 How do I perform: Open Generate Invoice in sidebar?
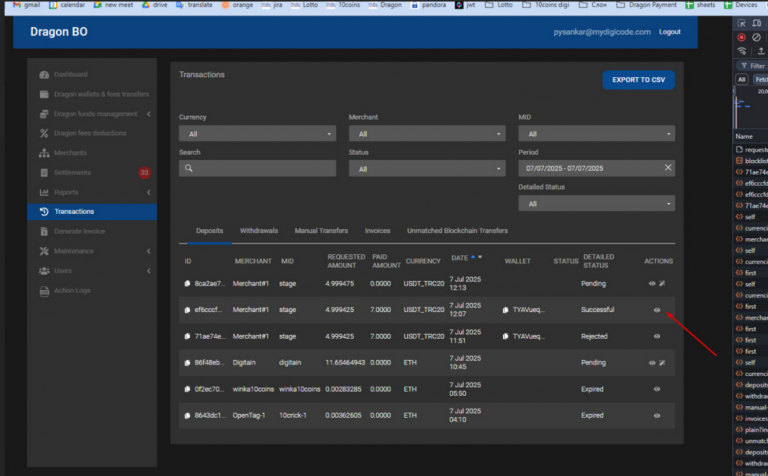click(x=92, y=232)
